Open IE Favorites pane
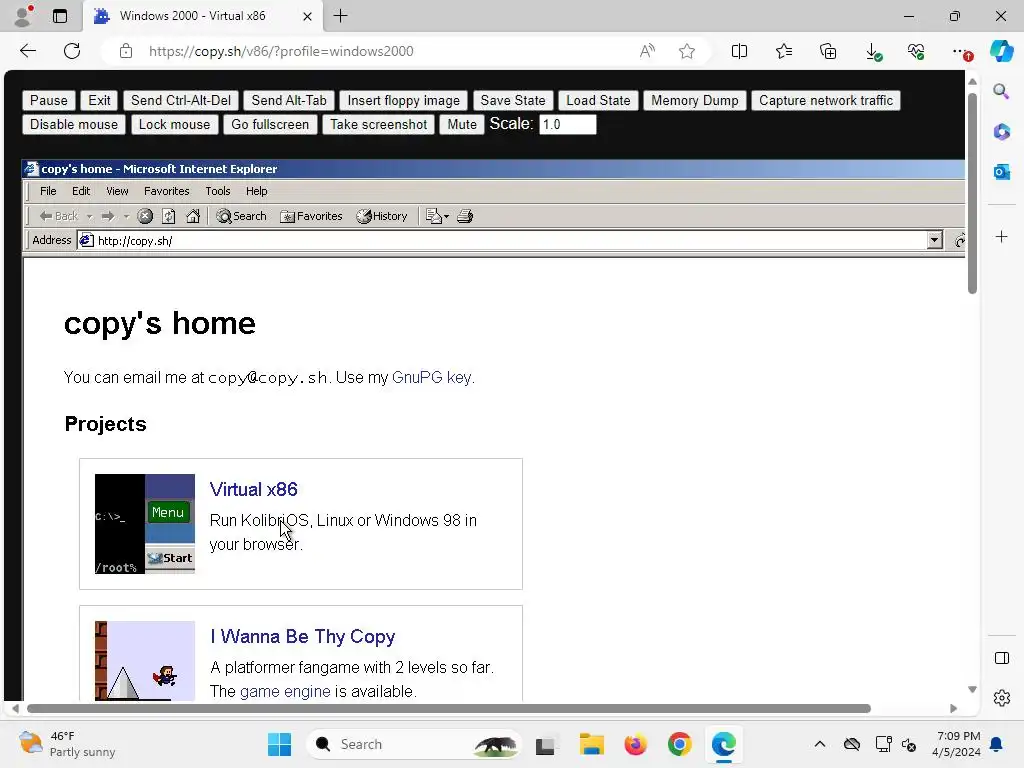 coord(311,216)
